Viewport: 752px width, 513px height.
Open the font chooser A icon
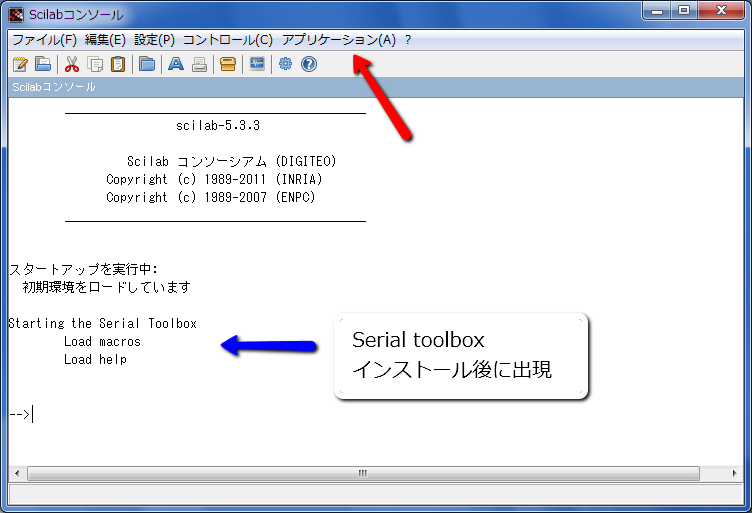tap(176, 64)
